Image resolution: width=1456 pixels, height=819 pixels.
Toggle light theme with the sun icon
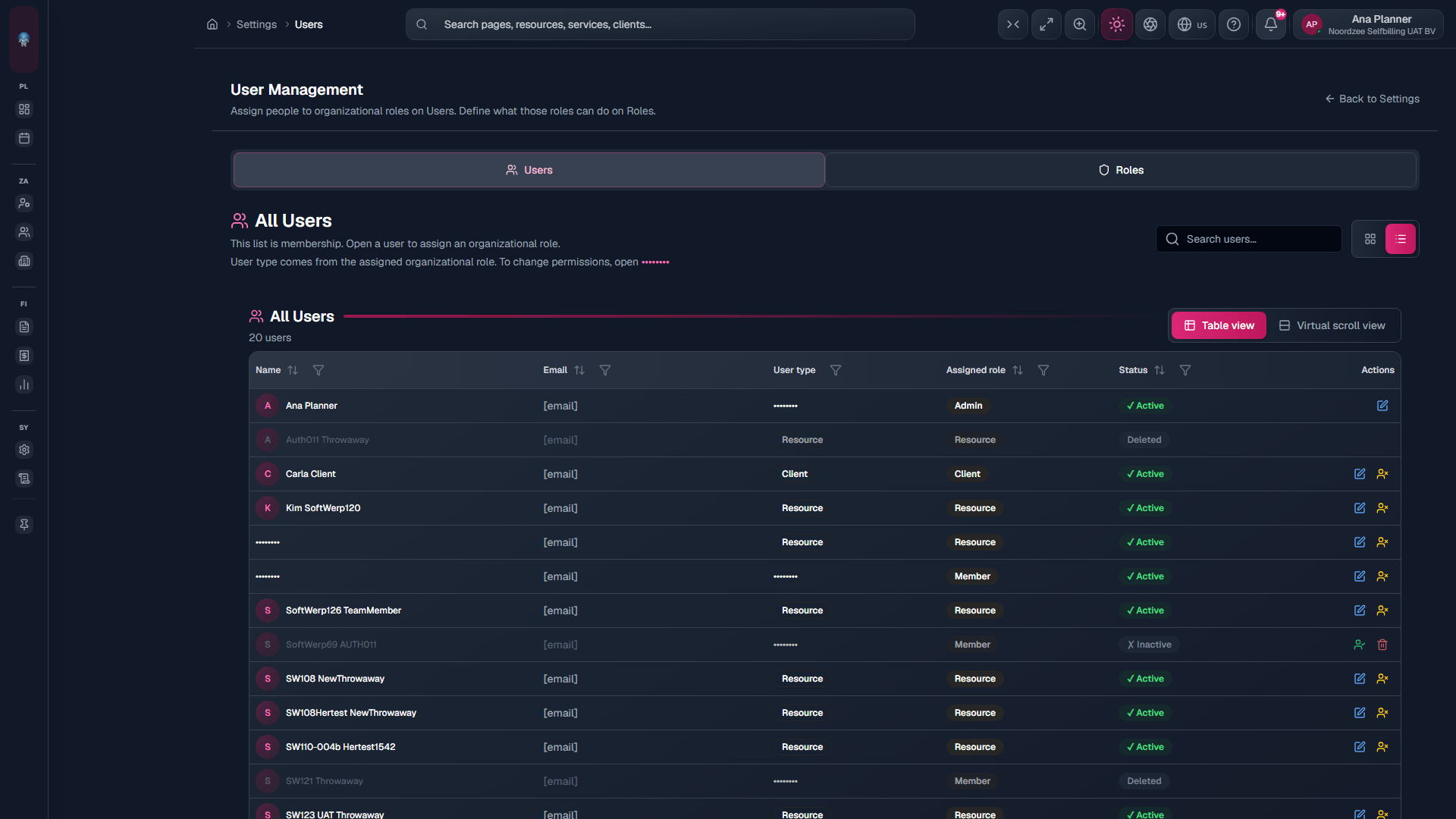tap(1116, 24)
